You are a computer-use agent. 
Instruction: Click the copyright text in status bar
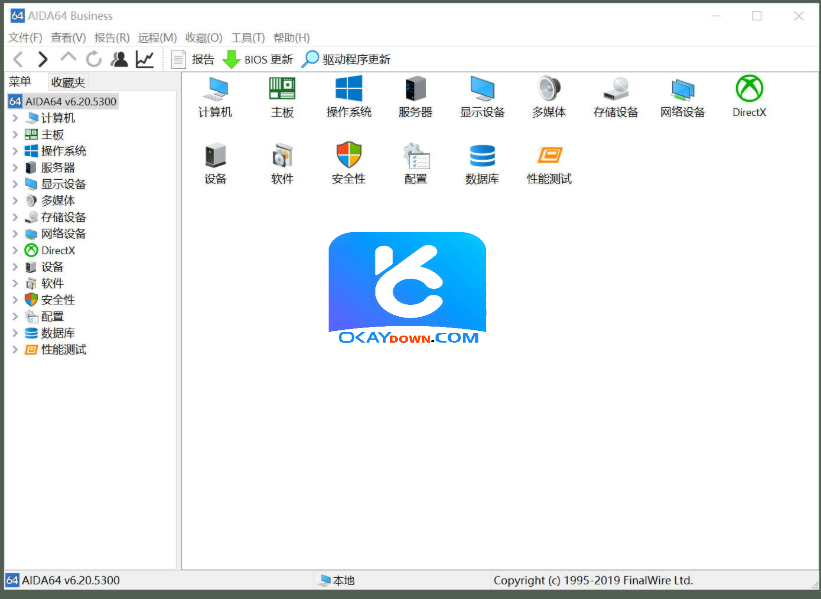[593, 580]
